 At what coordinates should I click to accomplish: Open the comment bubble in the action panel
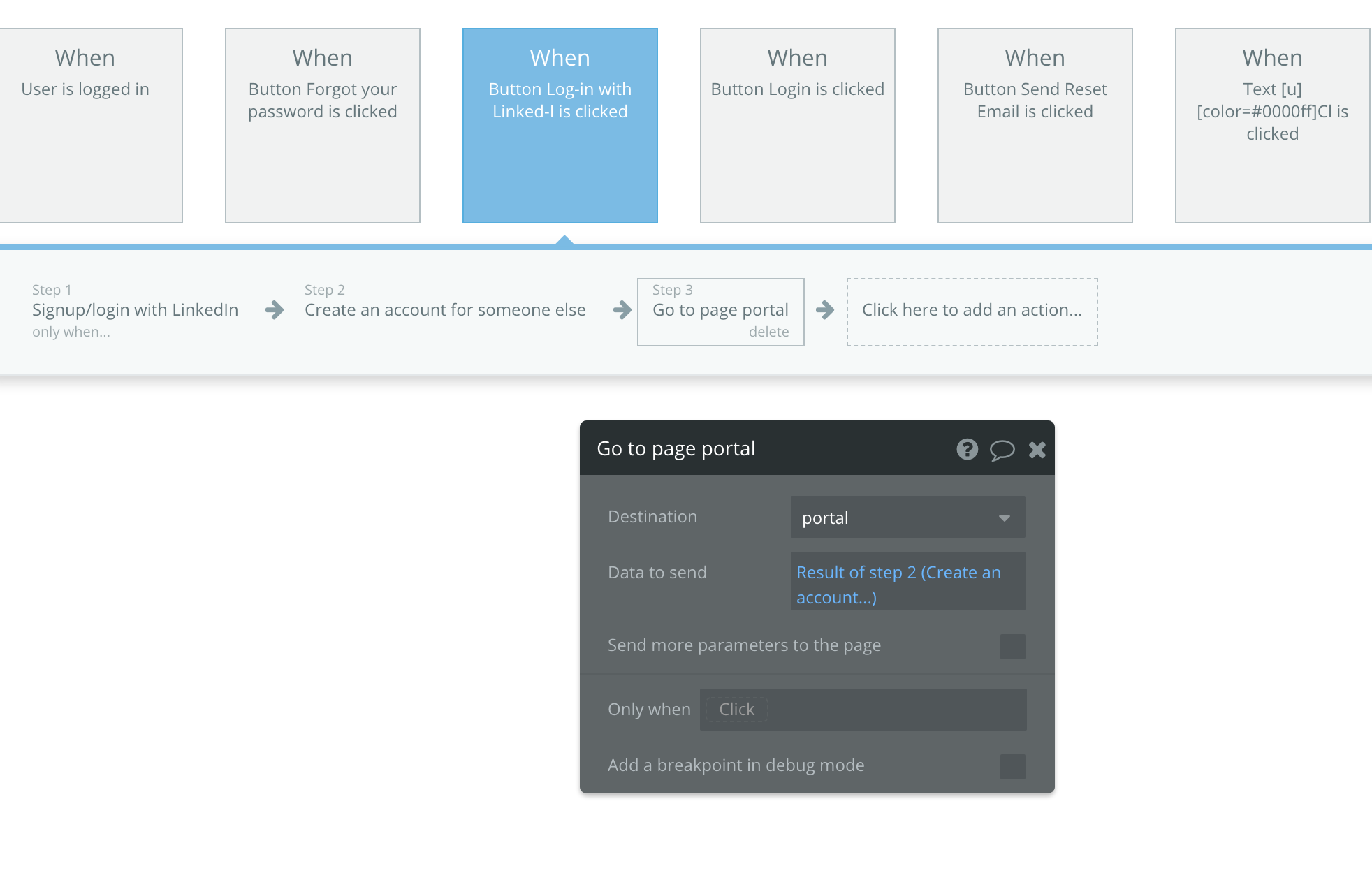pyautogui.click(x=1002, y=450)
